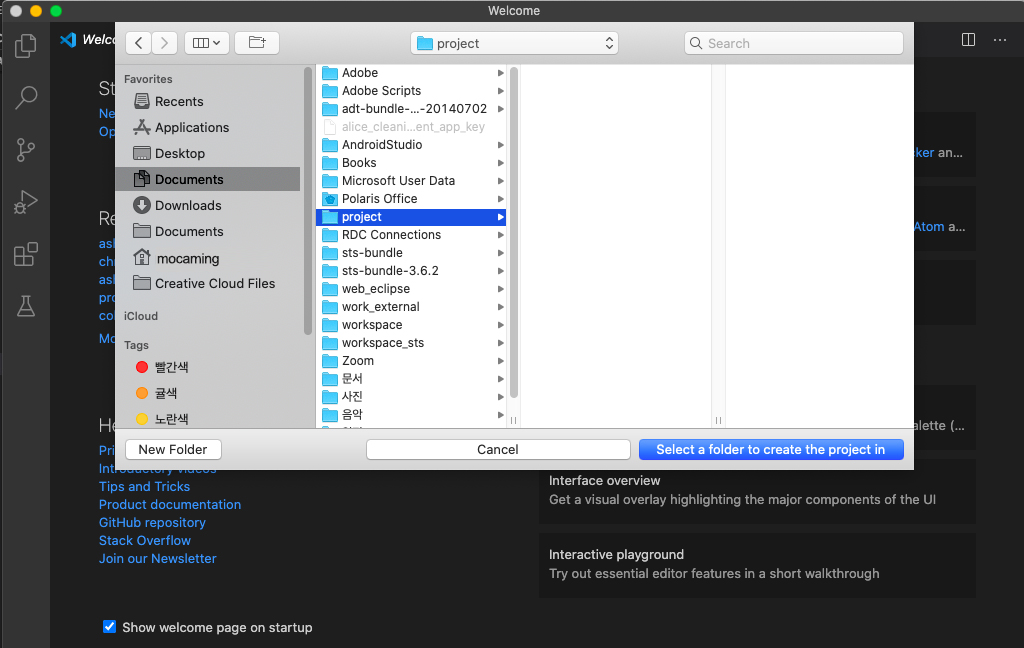Screen dimensions: 1024x648
Task: Open the Search view in VS Code
Action: (25, 97)
